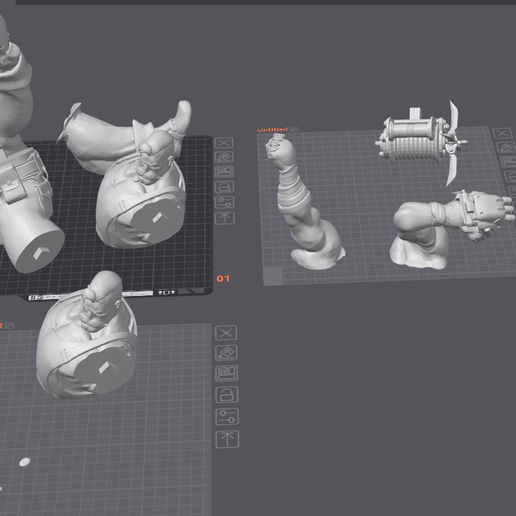Remove plate 01 with its X icon

[x=224, y=143]
